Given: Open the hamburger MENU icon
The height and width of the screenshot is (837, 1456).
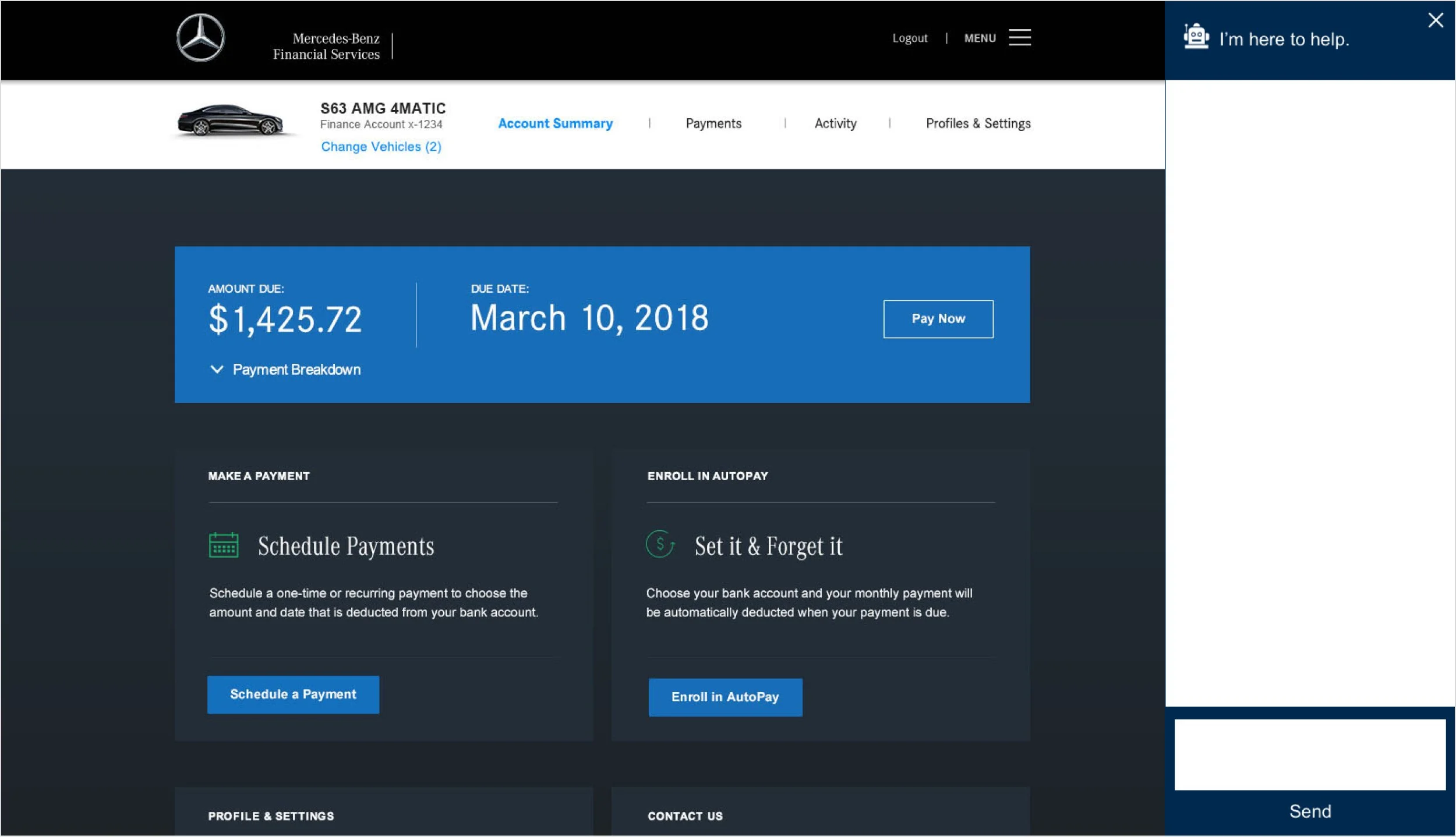Looking at the screenshot, I should [1020, 38].
